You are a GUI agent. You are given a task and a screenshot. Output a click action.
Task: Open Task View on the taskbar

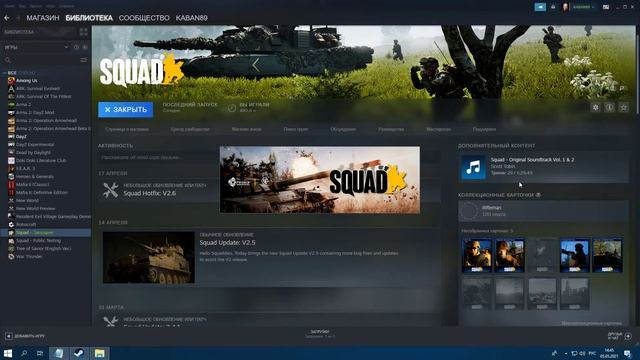(x=40, y=353)
